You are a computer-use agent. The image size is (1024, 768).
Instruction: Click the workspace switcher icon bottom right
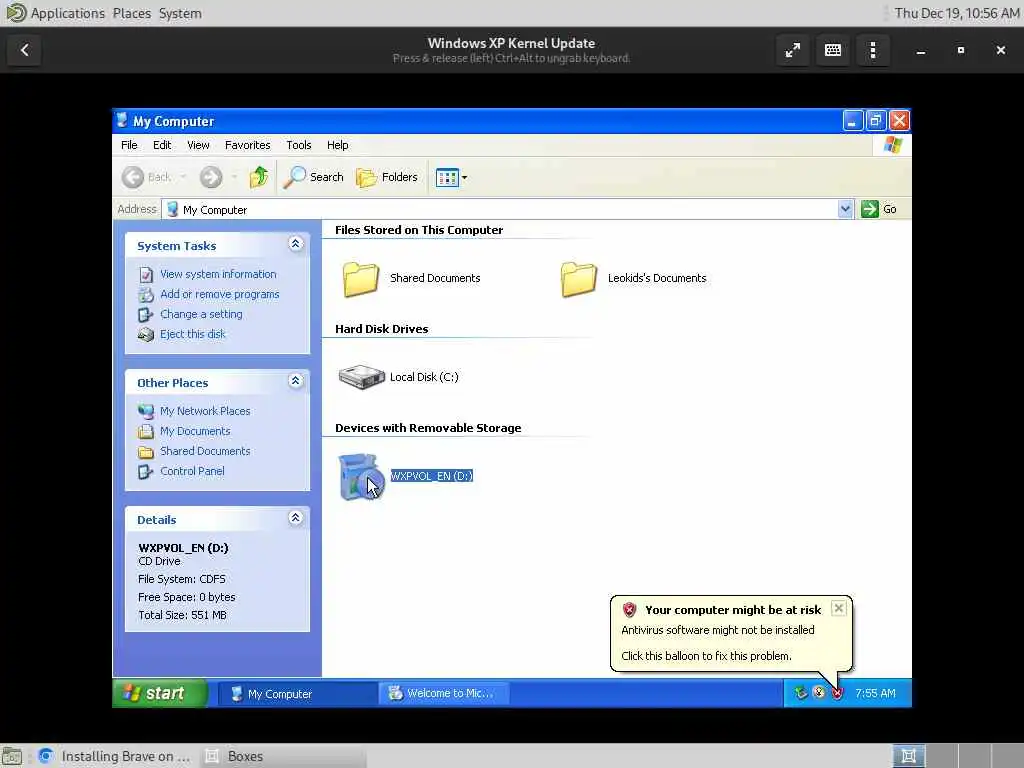(x=908, y=756)
